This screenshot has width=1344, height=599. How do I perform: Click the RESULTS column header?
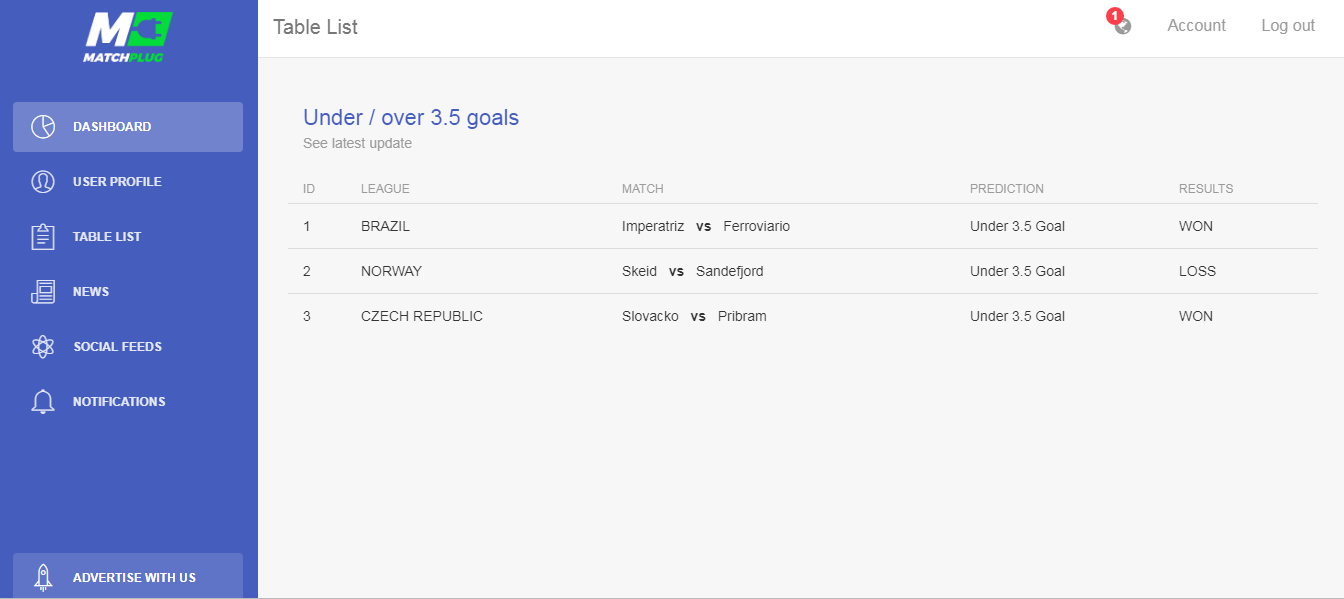pyautogui.click(x=1206, y=189)
